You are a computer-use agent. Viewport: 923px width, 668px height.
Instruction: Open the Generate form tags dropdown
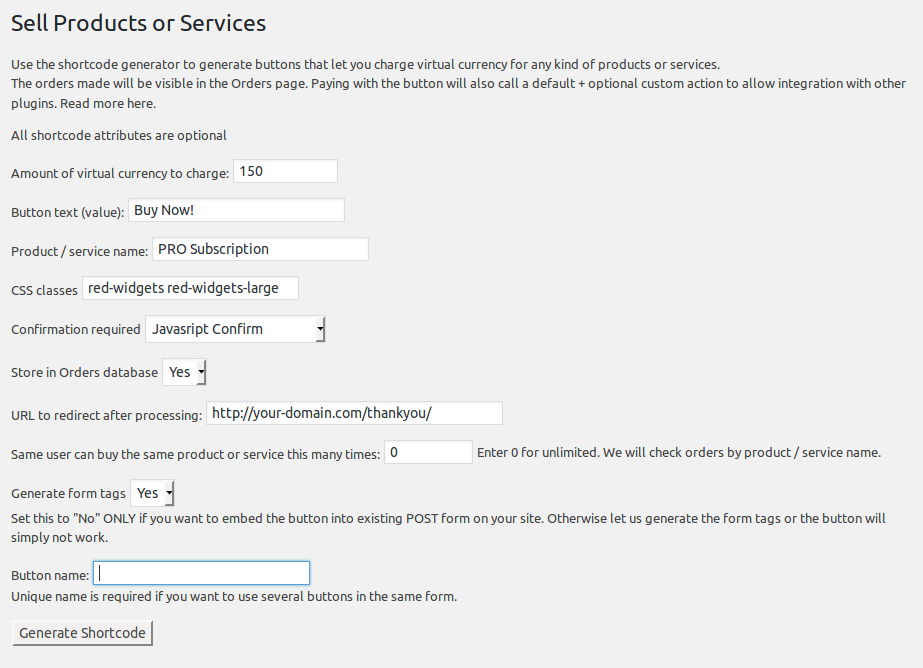click(x=152, y=493)
